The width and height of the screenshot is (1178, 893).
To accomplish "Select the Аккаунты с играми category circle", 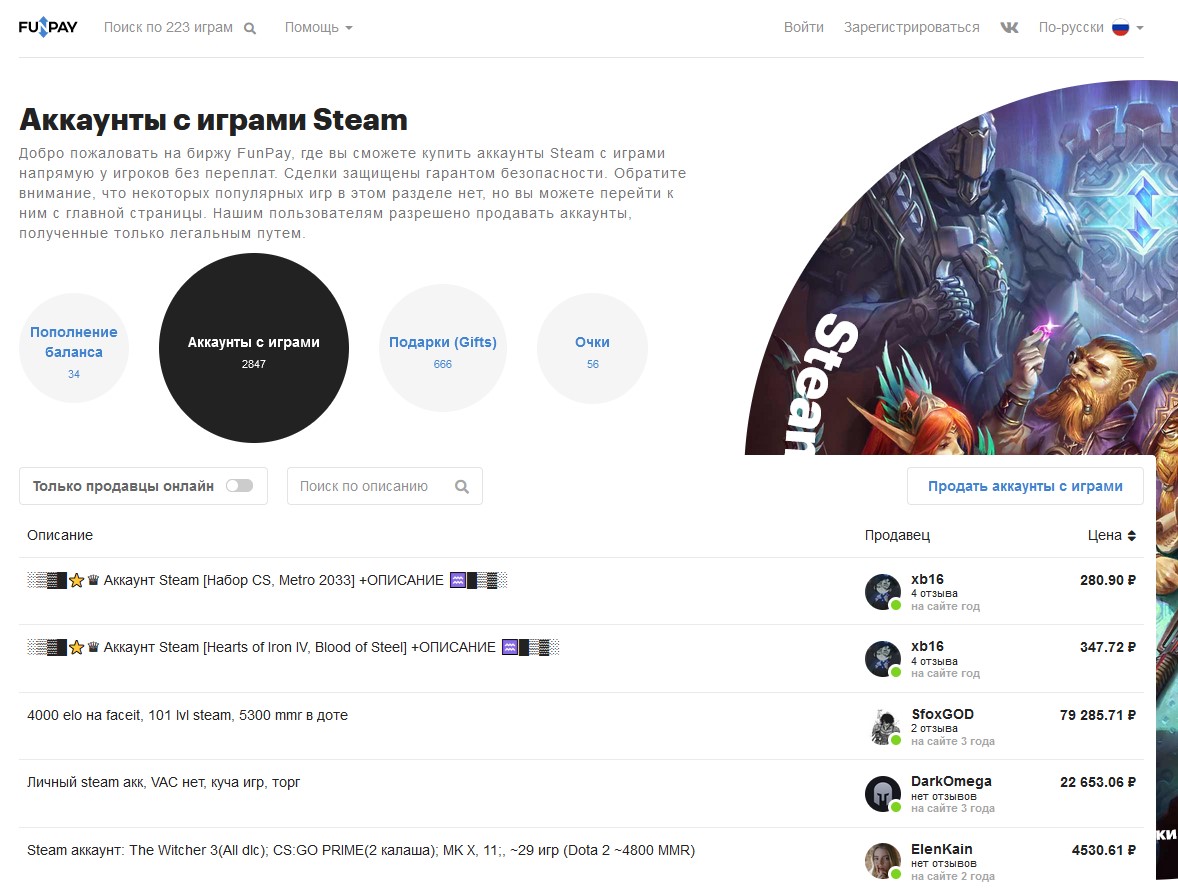I will click(x=254, y=348).
